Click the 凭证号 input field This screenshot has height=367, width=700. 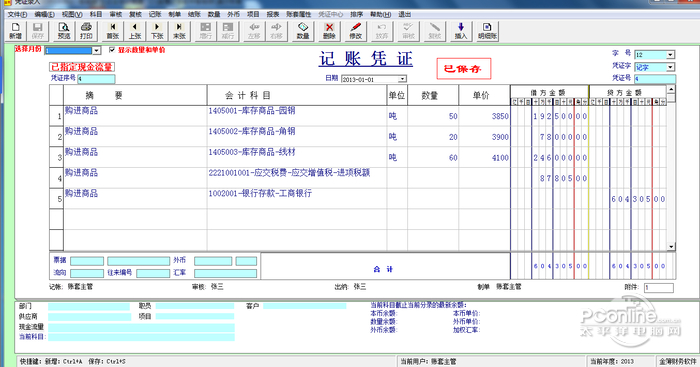click(x=654, y=79)
